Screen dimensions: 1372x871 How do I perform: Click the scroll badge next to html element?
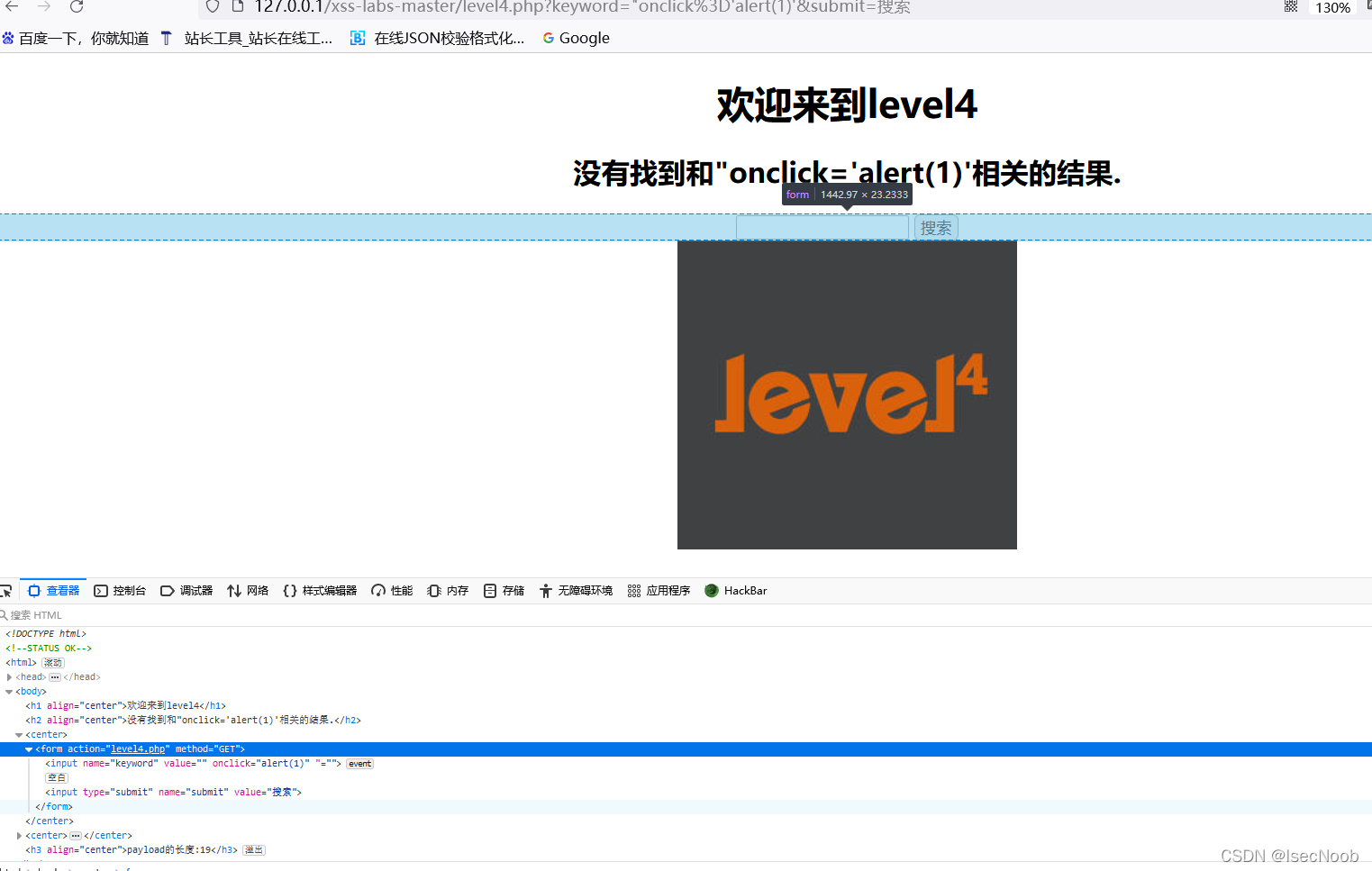[x=52, y=662]
